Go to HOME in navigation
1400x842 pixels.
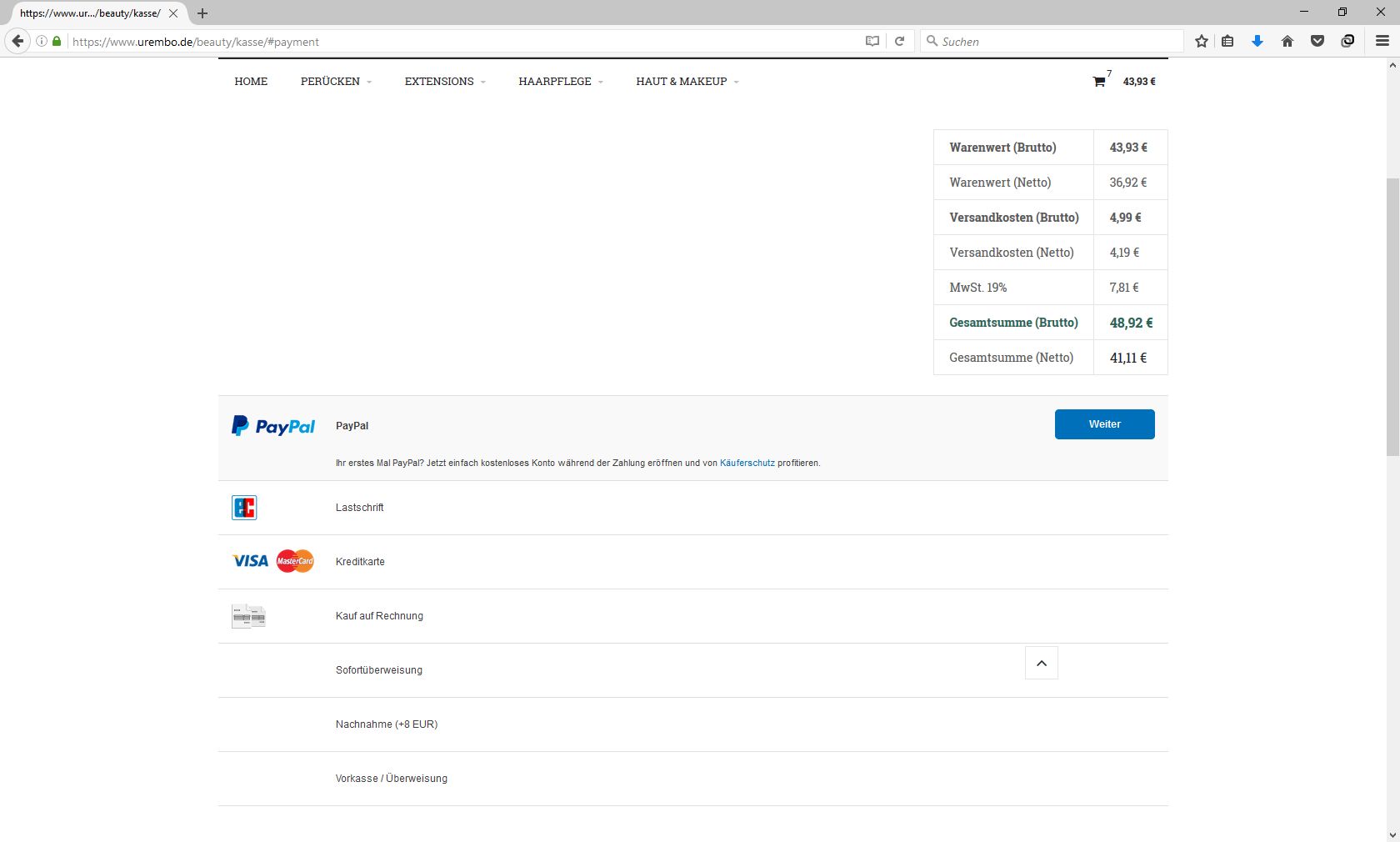pyautogui.click(x=251, y=81)
